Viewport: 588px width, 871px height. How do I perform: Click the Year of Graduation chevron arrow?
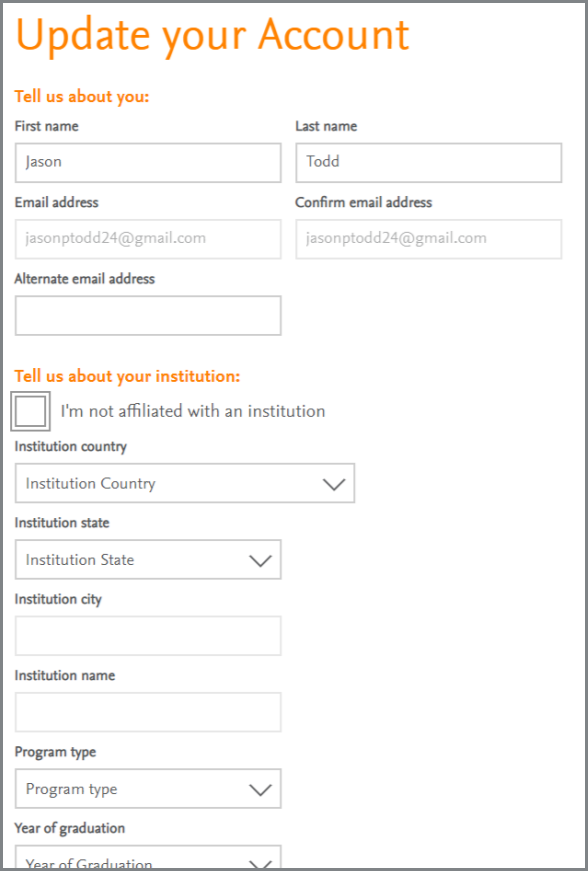[x=260, y=863]
